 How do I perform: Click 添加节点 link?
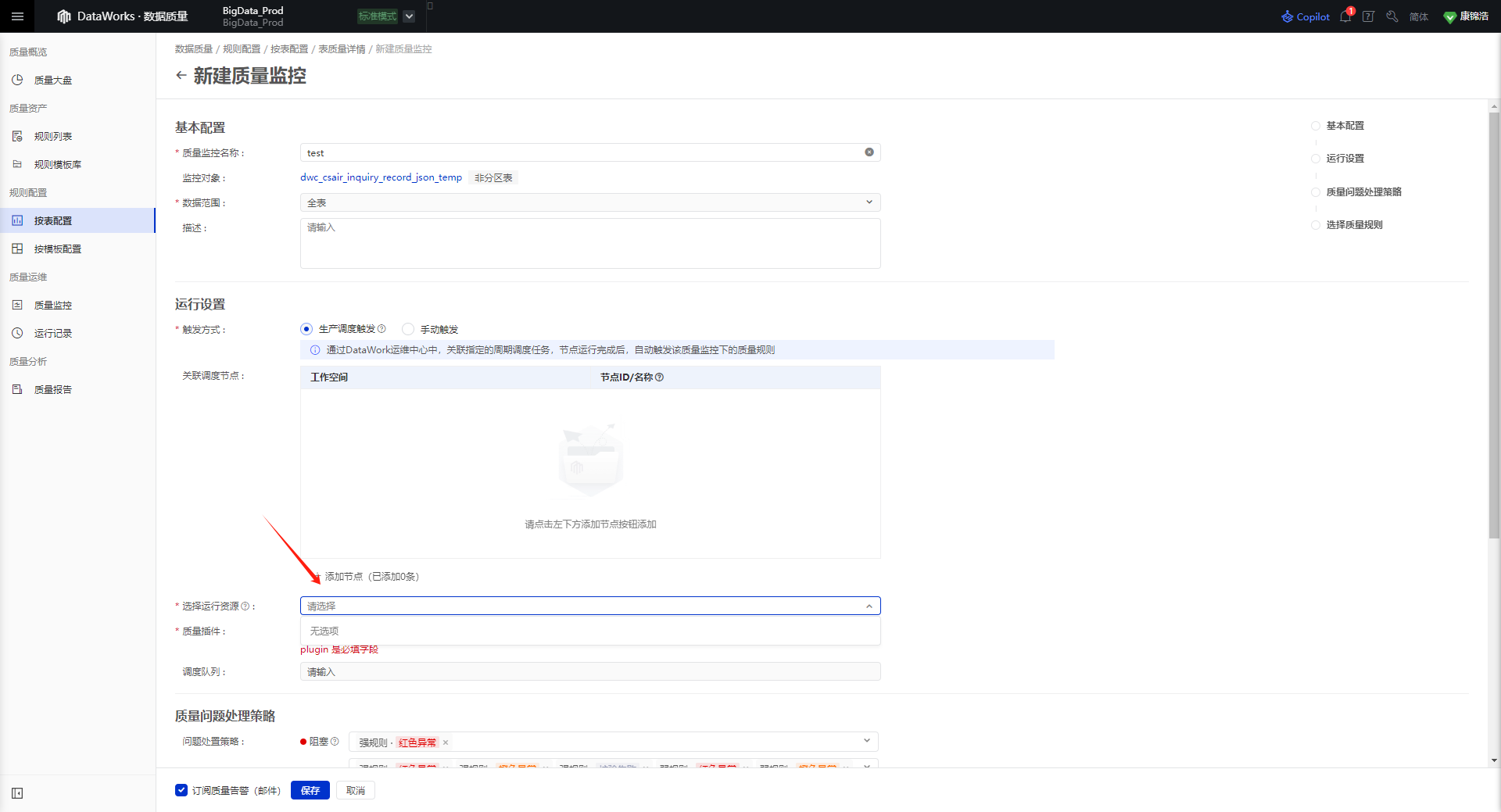(x=367, y=577)
